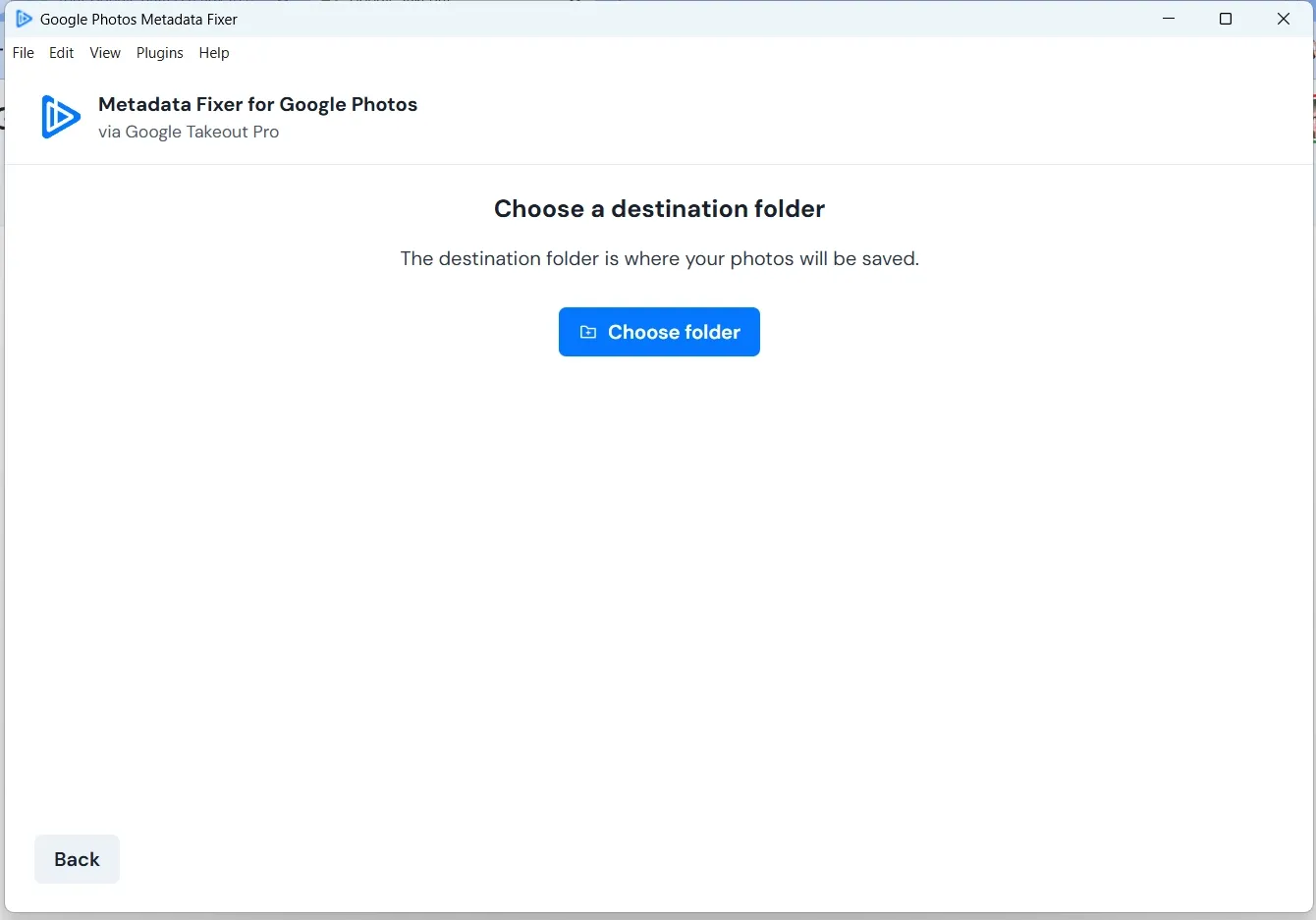The image size is (1316, 920).
Task: Close the Google Photos Metadata Fixer window
Action: 1284,19
